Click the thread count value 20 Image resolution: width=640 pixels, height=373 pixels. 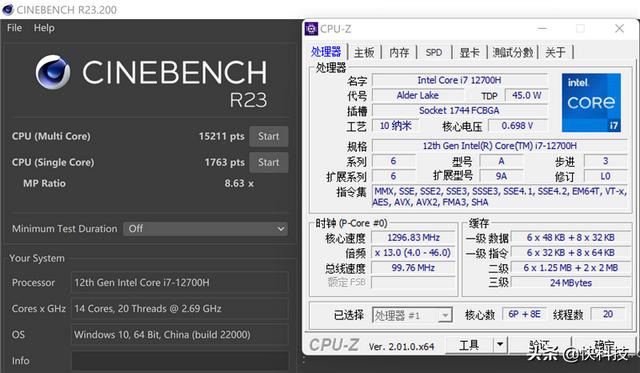click(608, 314)
